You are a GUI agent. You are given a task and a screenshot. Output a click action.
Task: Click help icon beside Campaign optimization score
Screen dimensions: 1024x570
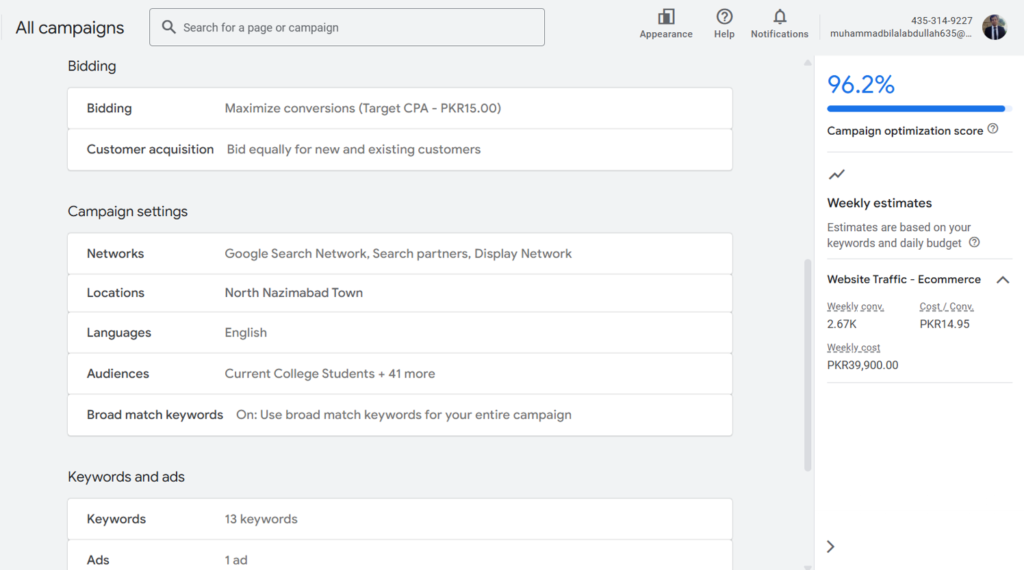click(993, 129)
